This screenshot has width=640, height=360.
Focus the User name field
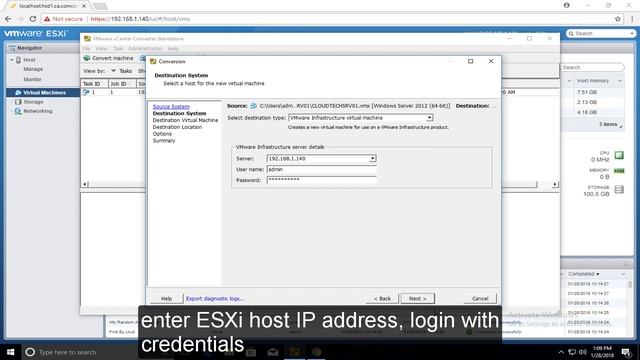coord(321,169)
